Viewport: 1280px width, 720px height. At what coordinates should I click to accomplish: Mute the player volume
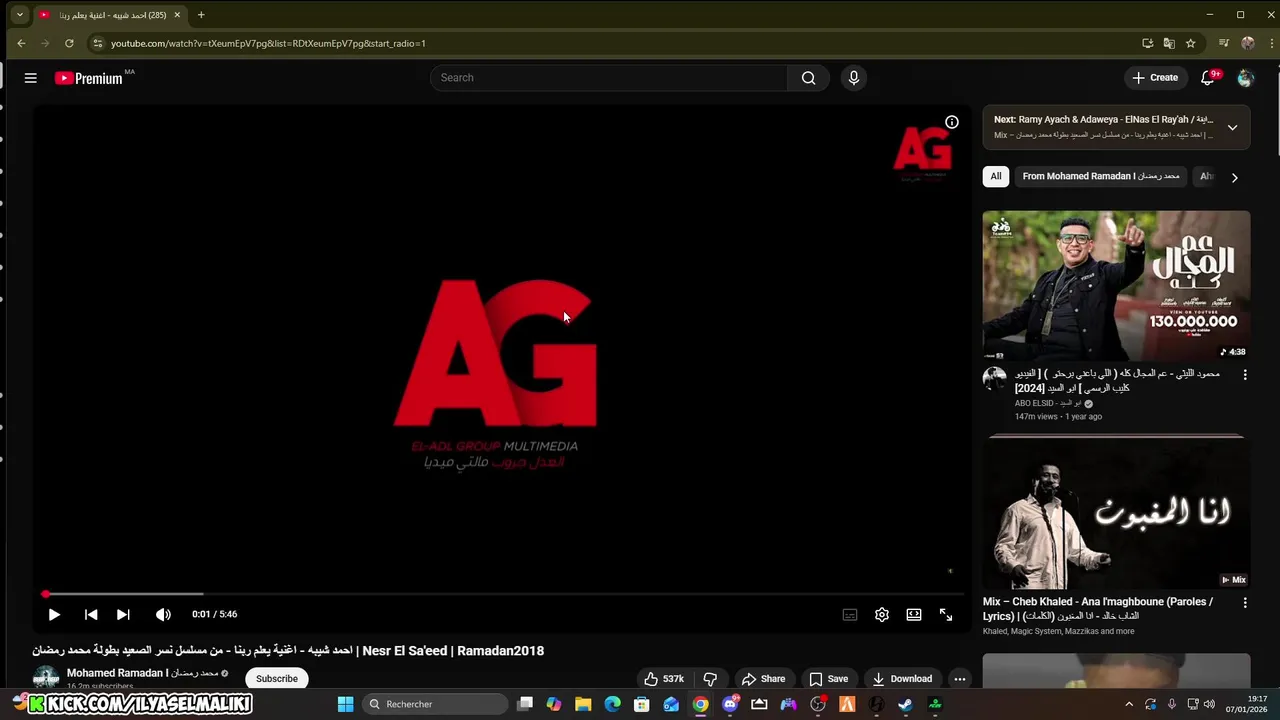163,615
